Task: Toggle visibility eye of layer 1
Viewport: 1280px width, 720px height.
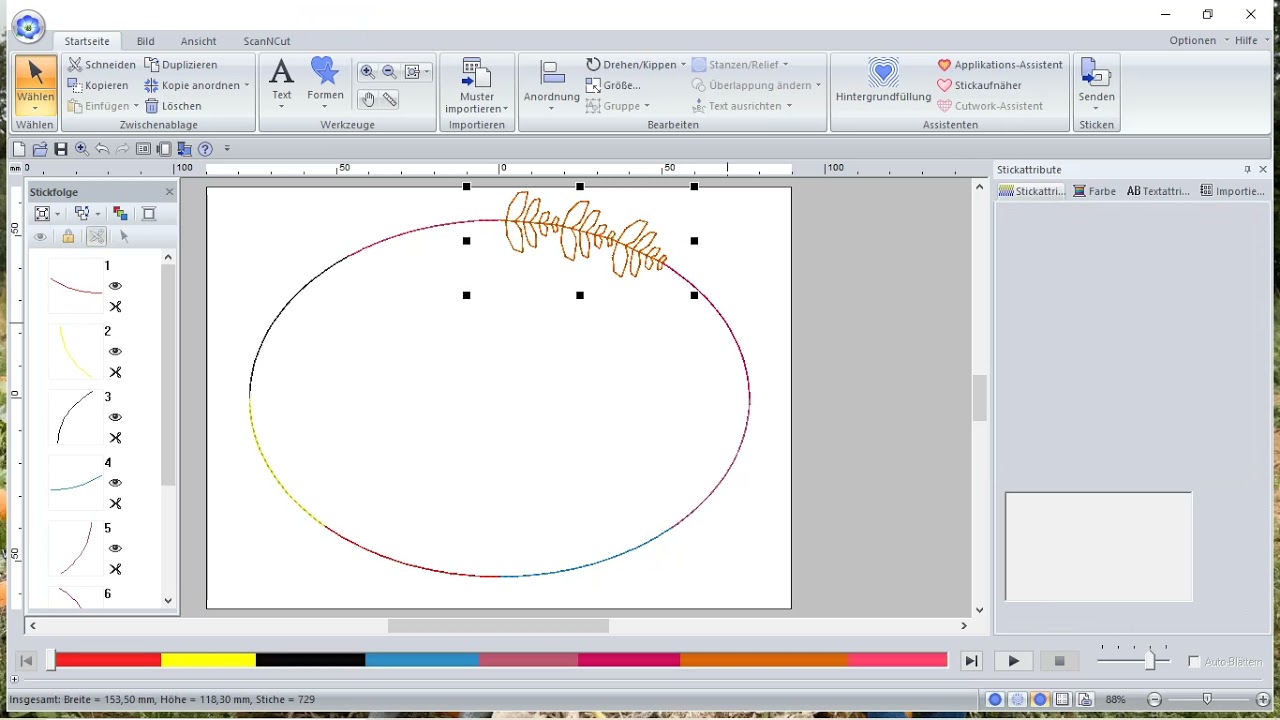Action: pos(115,286)
